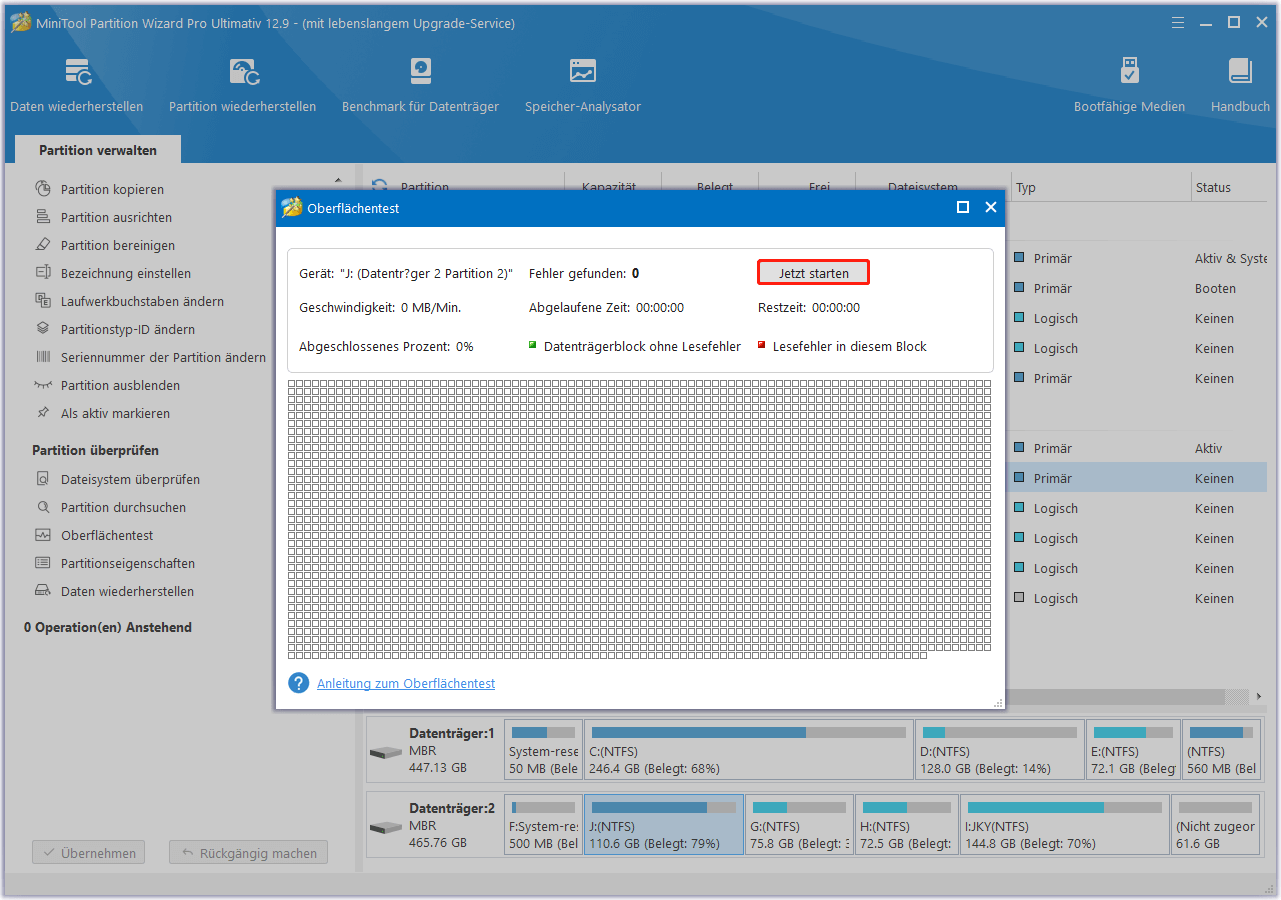Click sidebar Daten wiederherstellen entry
1281x900 pixels.
[127, 591]
